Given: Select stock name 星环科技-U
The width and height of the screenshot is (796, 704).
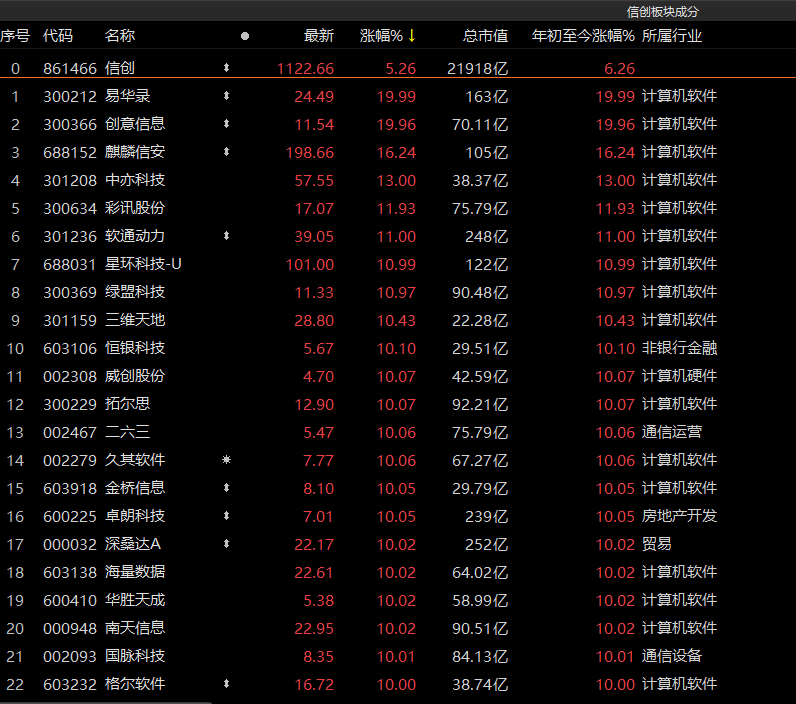Looking at the screenshot, I should (x=143, y=264).
